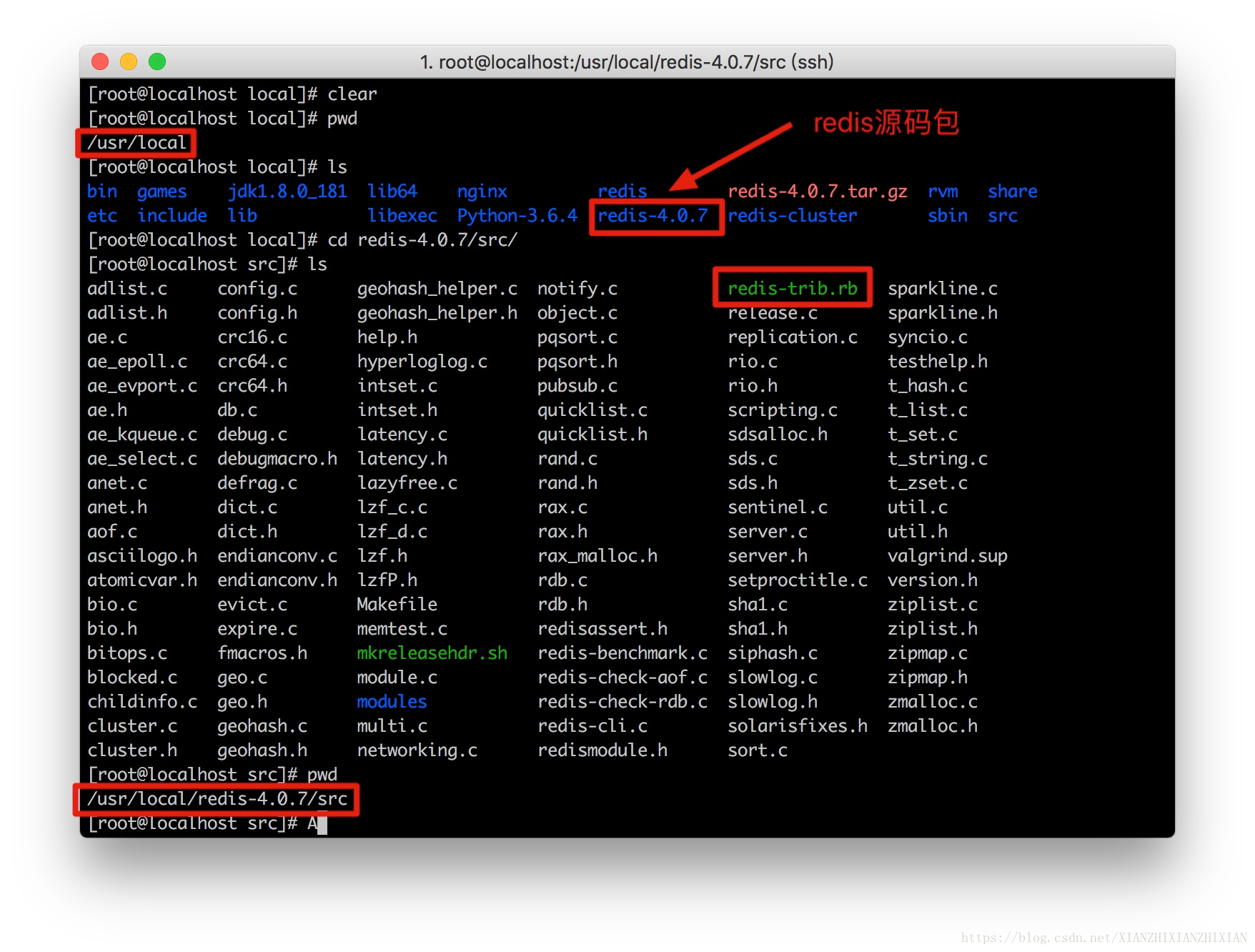The image size is (1255, 952).
Task: Select the redis-check-aof.c file name
Action: (x=622, y=678)
